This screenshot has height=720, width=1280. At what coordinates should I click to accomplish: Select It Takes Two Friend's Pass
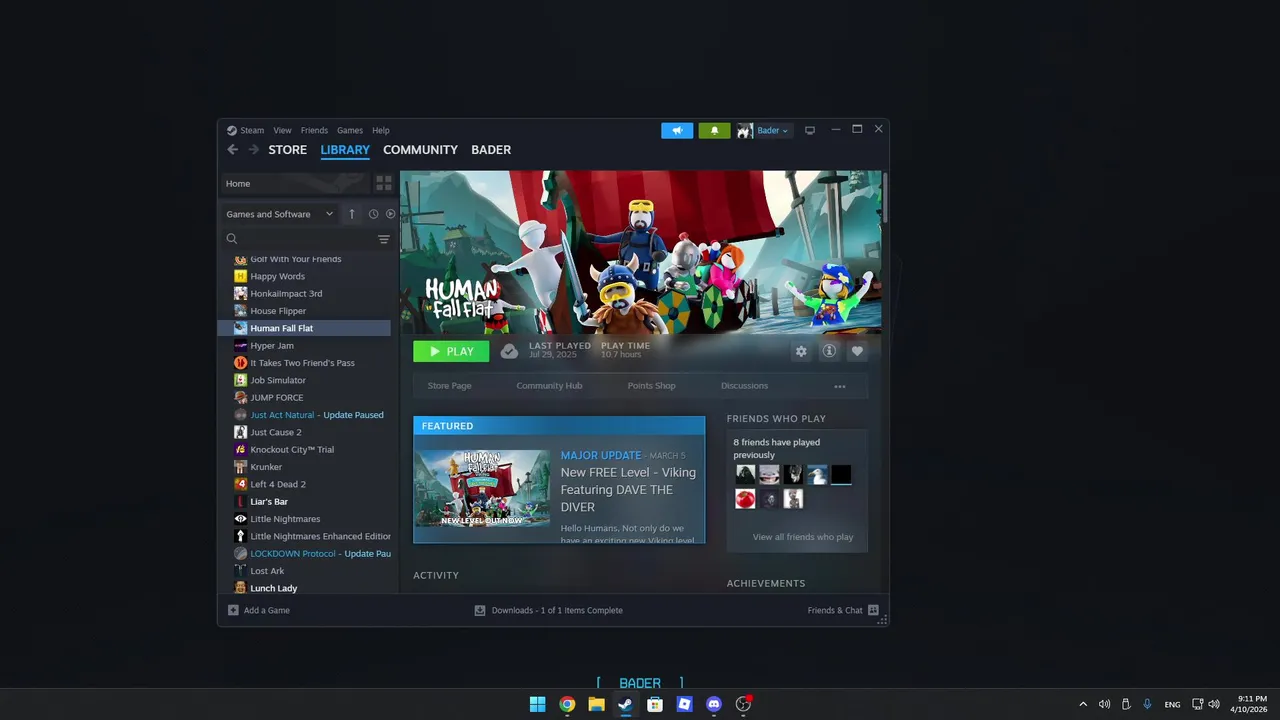[302, 363]
